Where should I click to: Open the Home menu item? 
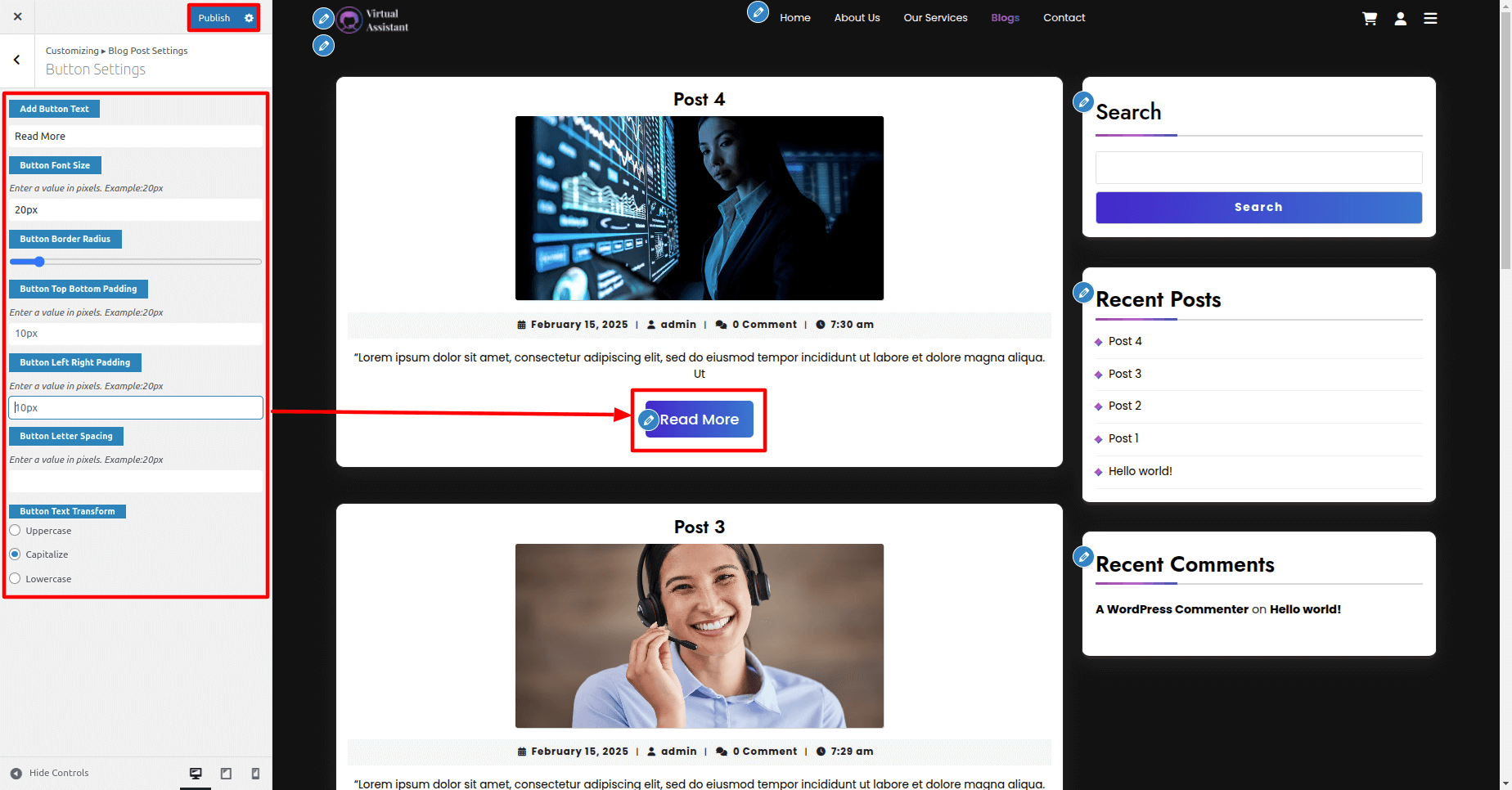coord(795,18)
